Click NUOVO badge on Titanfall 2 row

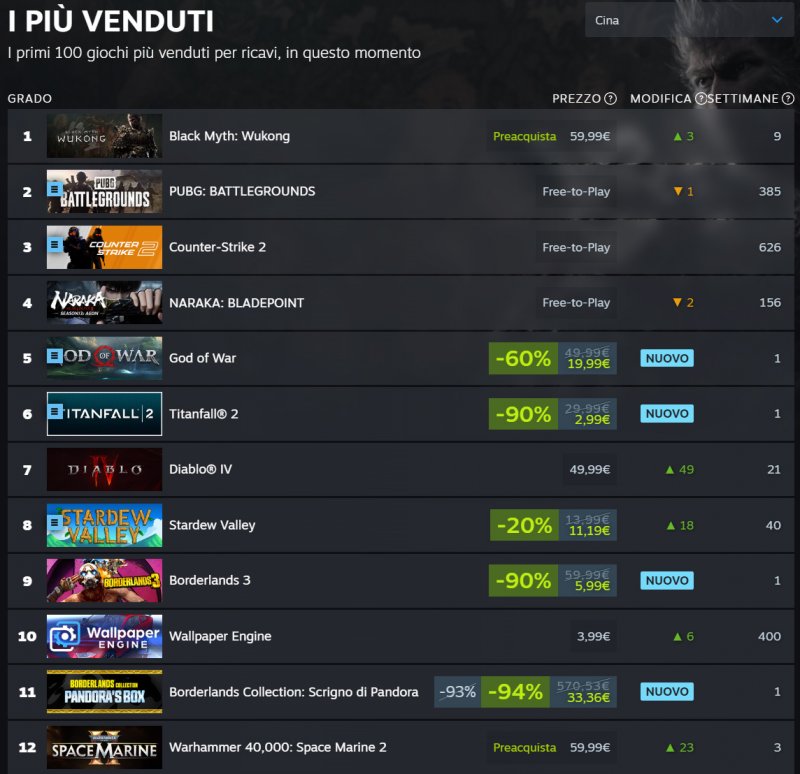[x=667, y=414]
